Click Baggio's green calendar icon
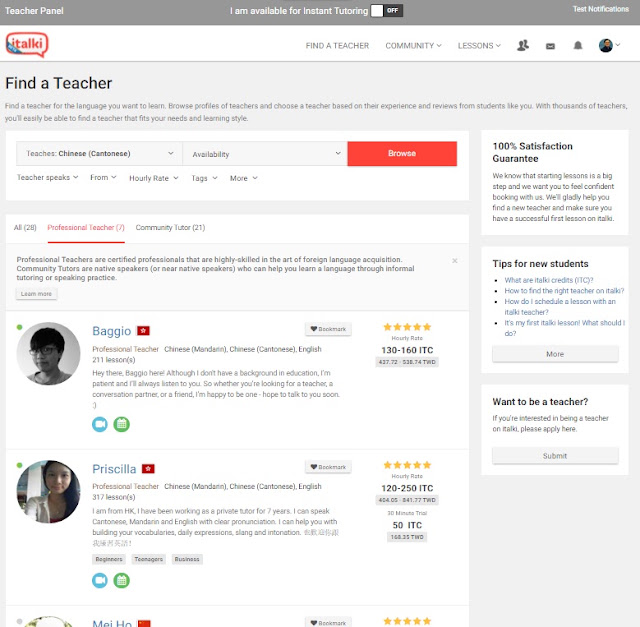Screen dimensions: 640x627 122,424
